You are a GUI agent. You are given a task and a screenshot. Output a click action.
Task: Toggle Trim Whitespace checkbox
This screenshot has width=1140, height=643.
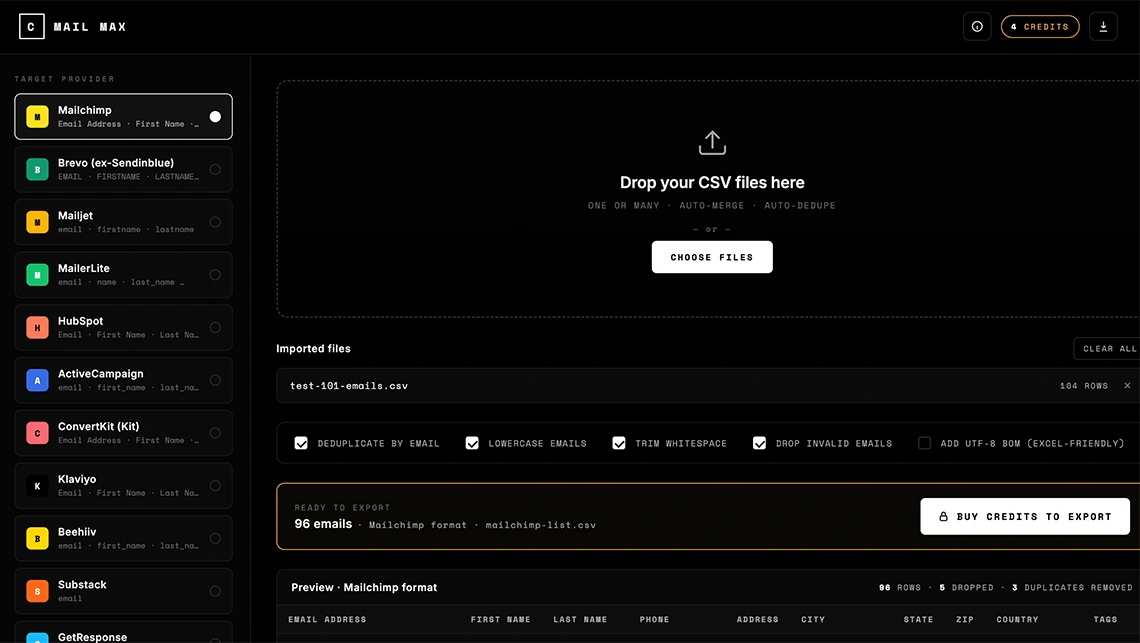click(619, 443)
